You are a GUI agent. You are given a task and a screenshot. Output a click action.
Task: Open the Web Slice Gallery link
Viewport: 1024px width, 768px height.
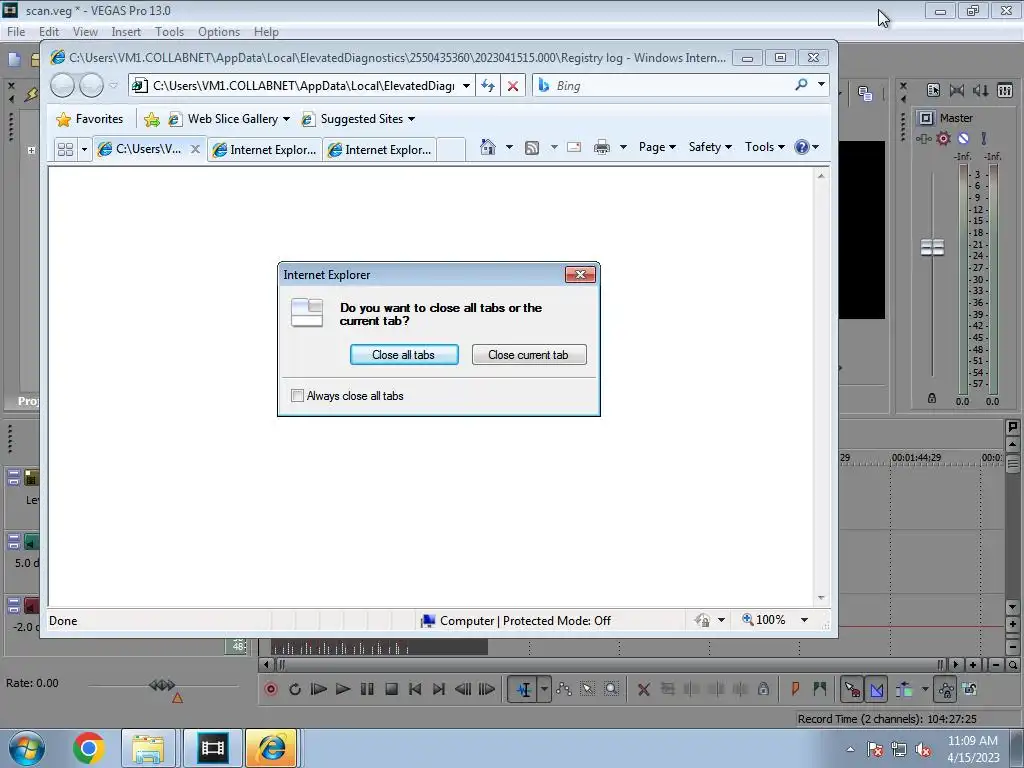[x=229, y=119]
